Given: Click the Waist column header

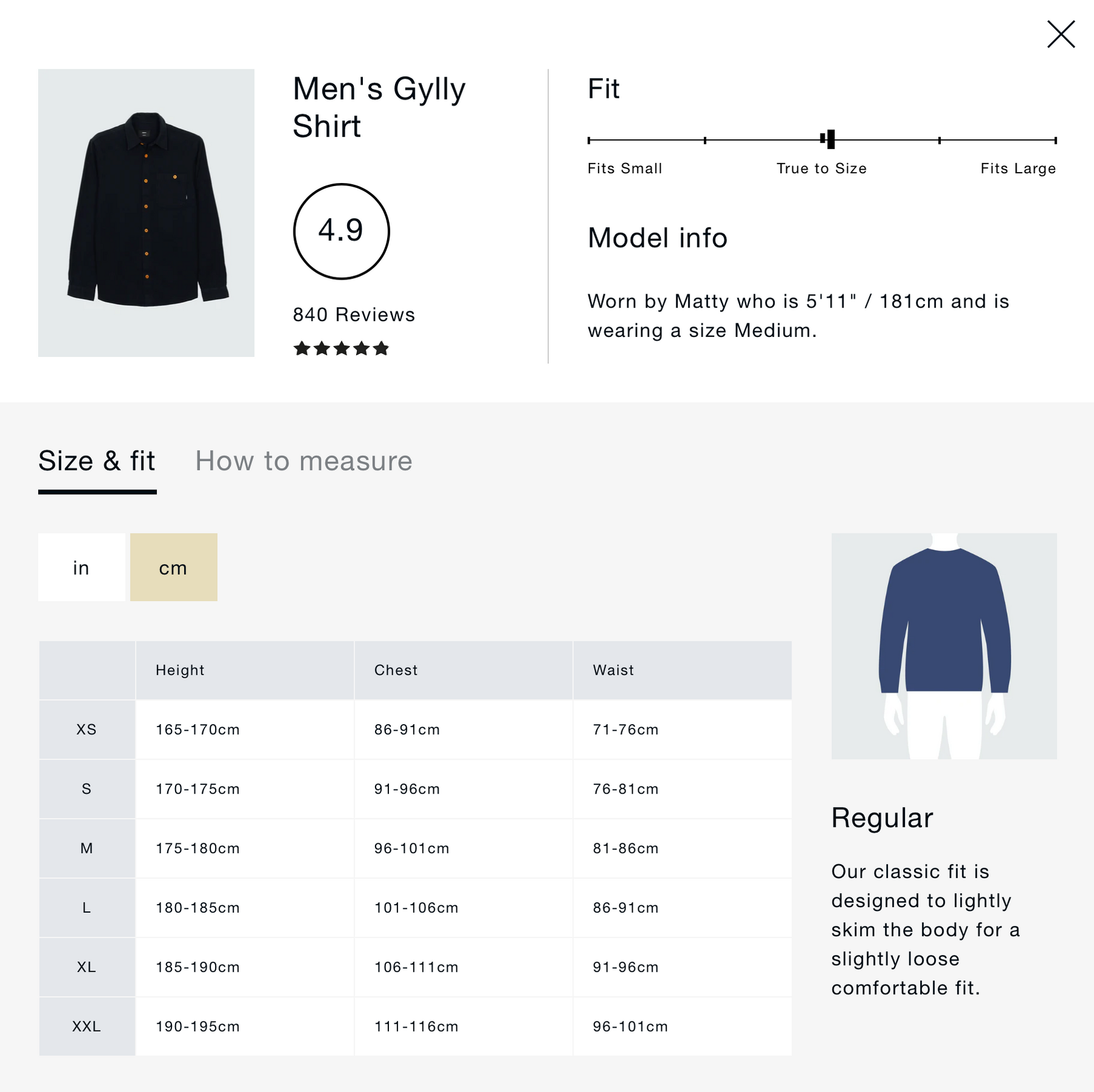Looking at the screenshot, I should tap(613, 670).
